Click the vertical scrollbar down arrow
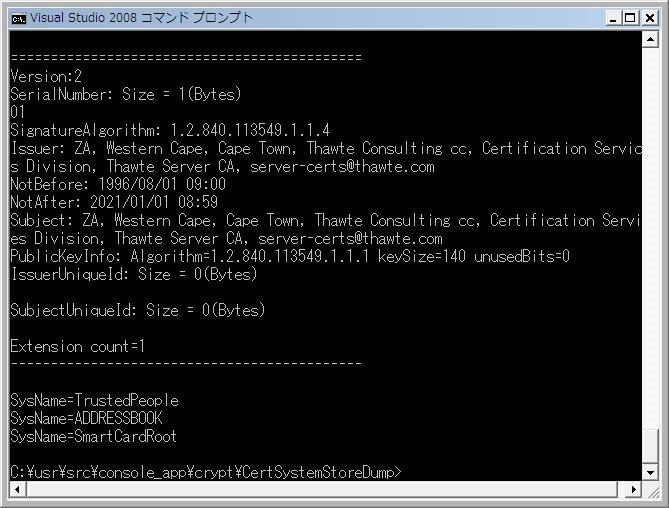 pyautogui.click(x=650, y=473)
